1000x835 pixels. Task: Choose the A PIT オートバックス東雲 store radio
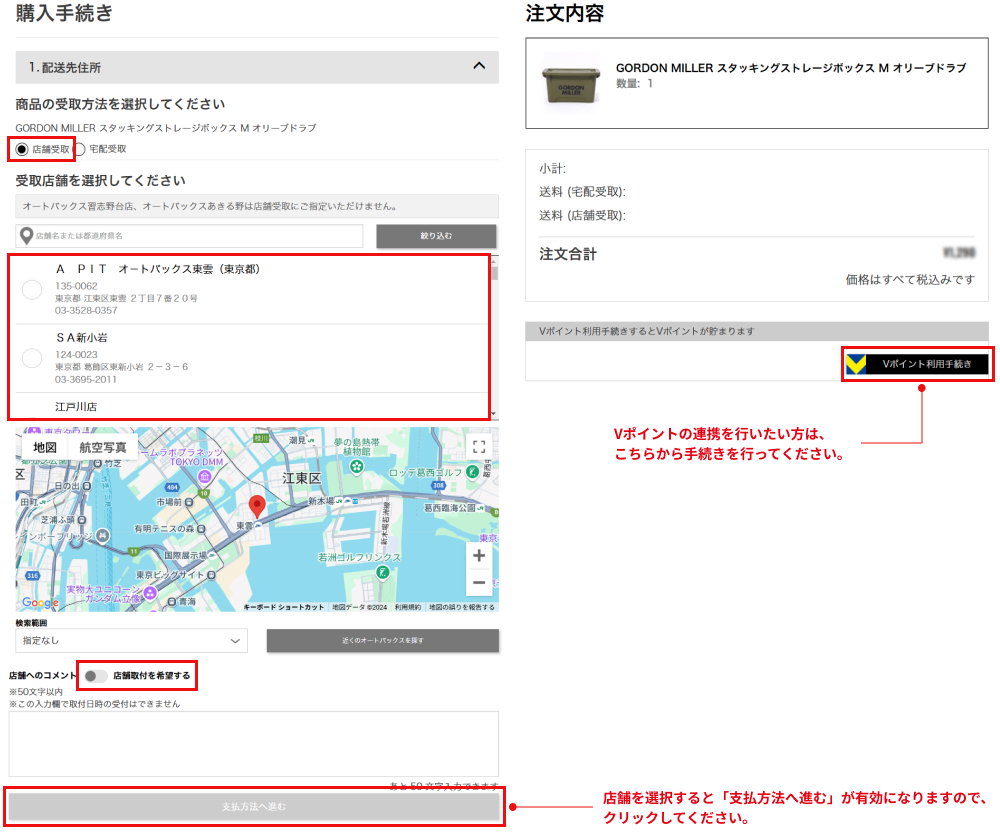(32, 290)
